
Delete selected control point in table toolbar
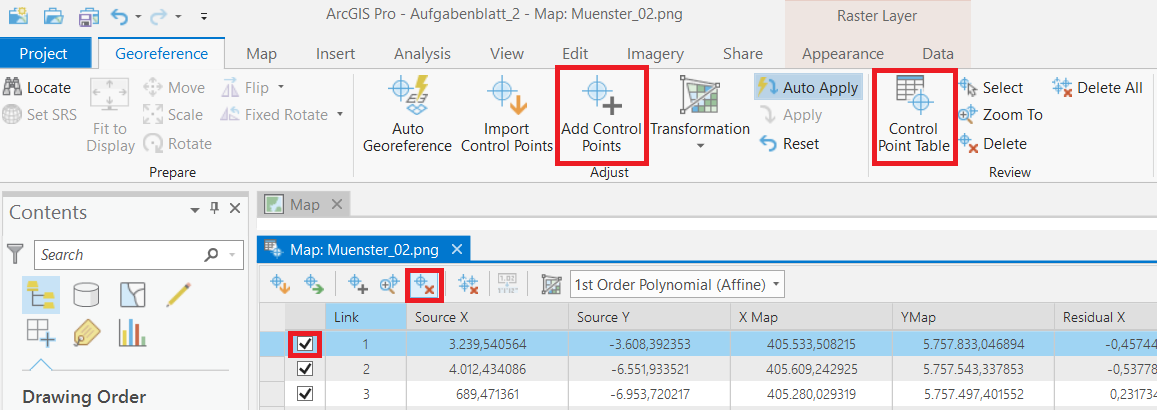pos(425,285)
